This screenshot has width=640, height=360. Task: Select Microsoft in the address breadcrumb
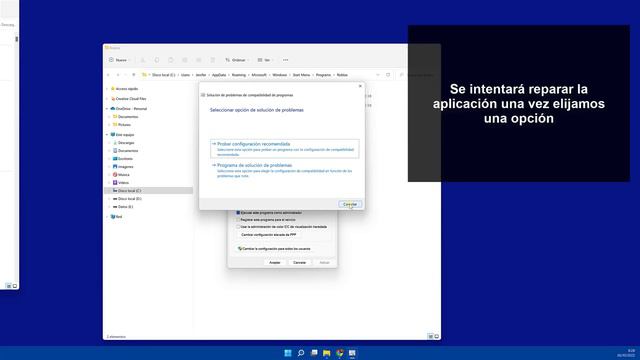pos(259,75)
